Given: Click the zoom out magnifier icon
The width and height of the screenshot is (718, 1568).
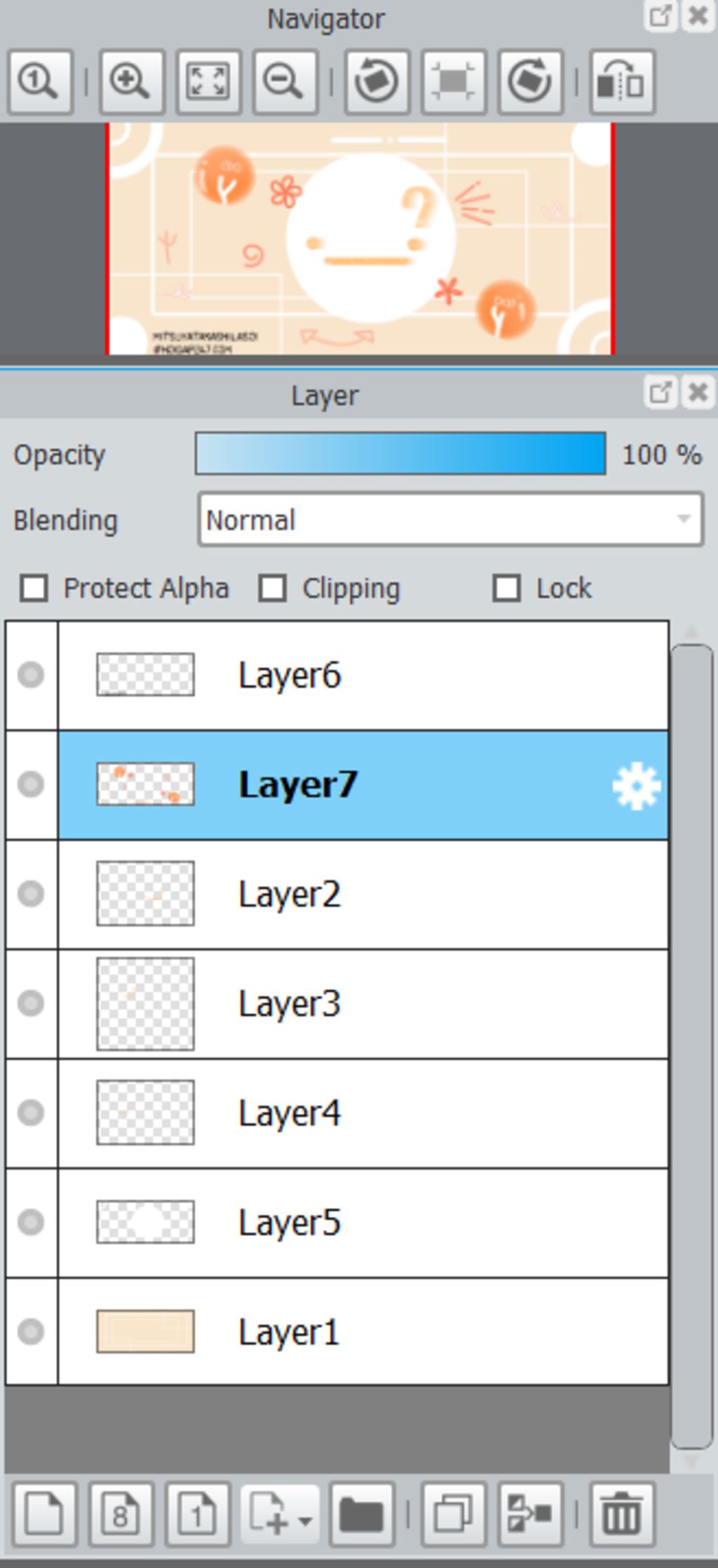Looking at the screenshot, I should (285, 82).
